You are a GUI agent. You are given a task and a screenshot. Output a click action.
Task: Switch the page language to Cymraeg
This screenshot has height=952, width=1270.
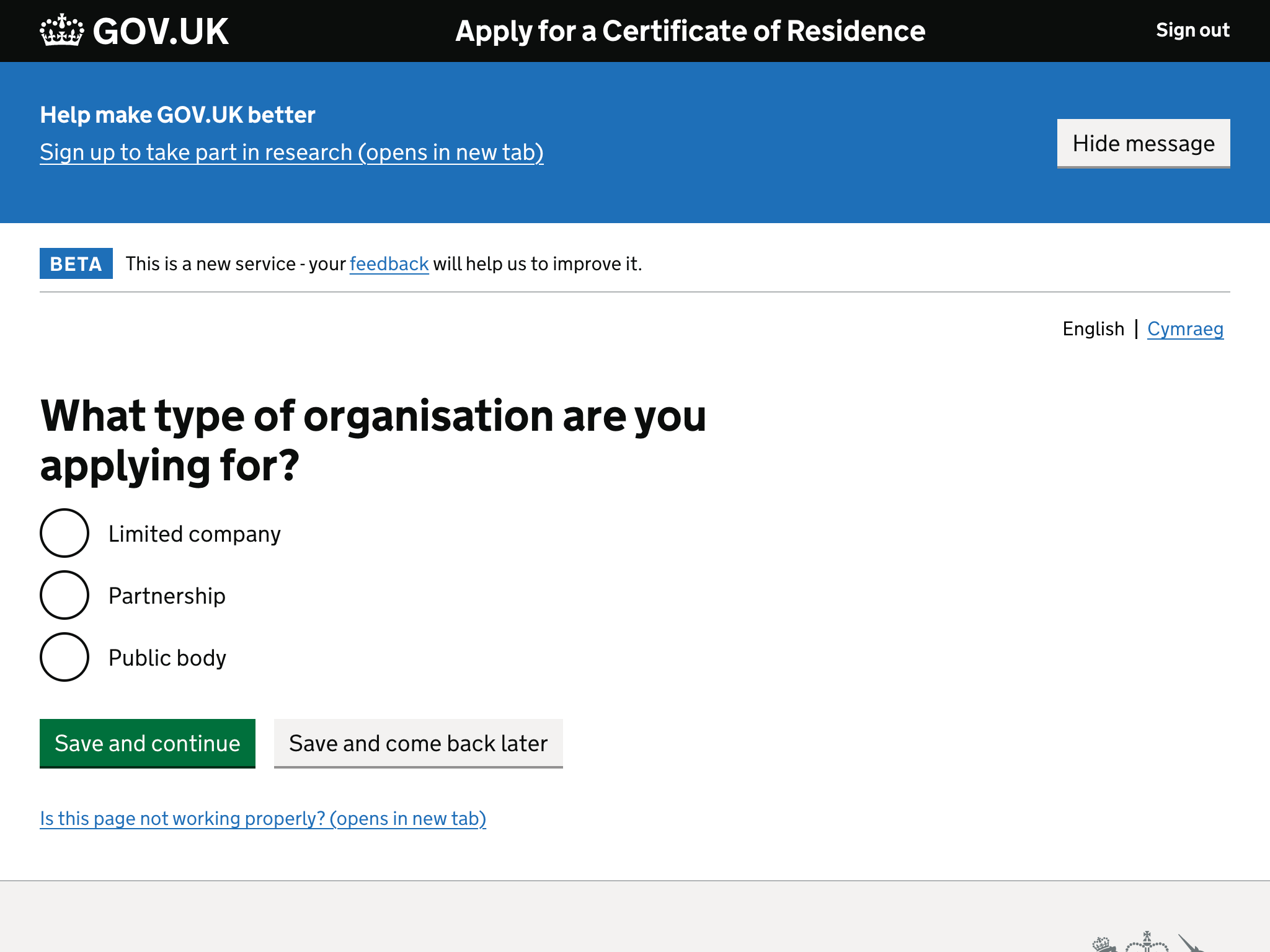[1186, 328]
